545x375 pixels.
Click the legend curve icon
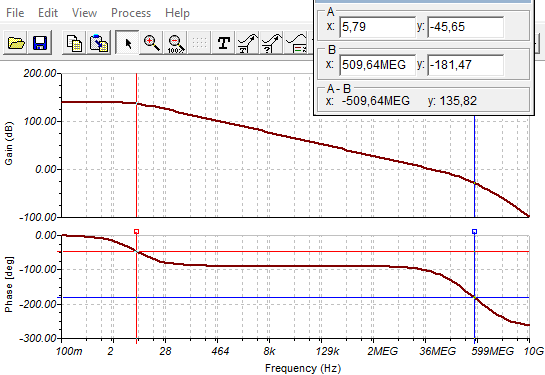[x=296, y=43]
